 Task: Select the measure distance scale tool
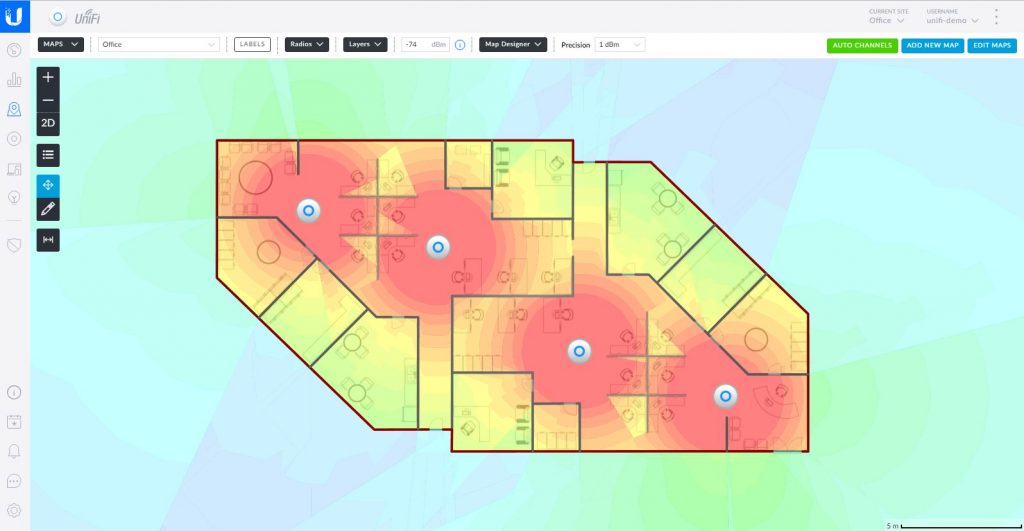[x=48, y=240]
